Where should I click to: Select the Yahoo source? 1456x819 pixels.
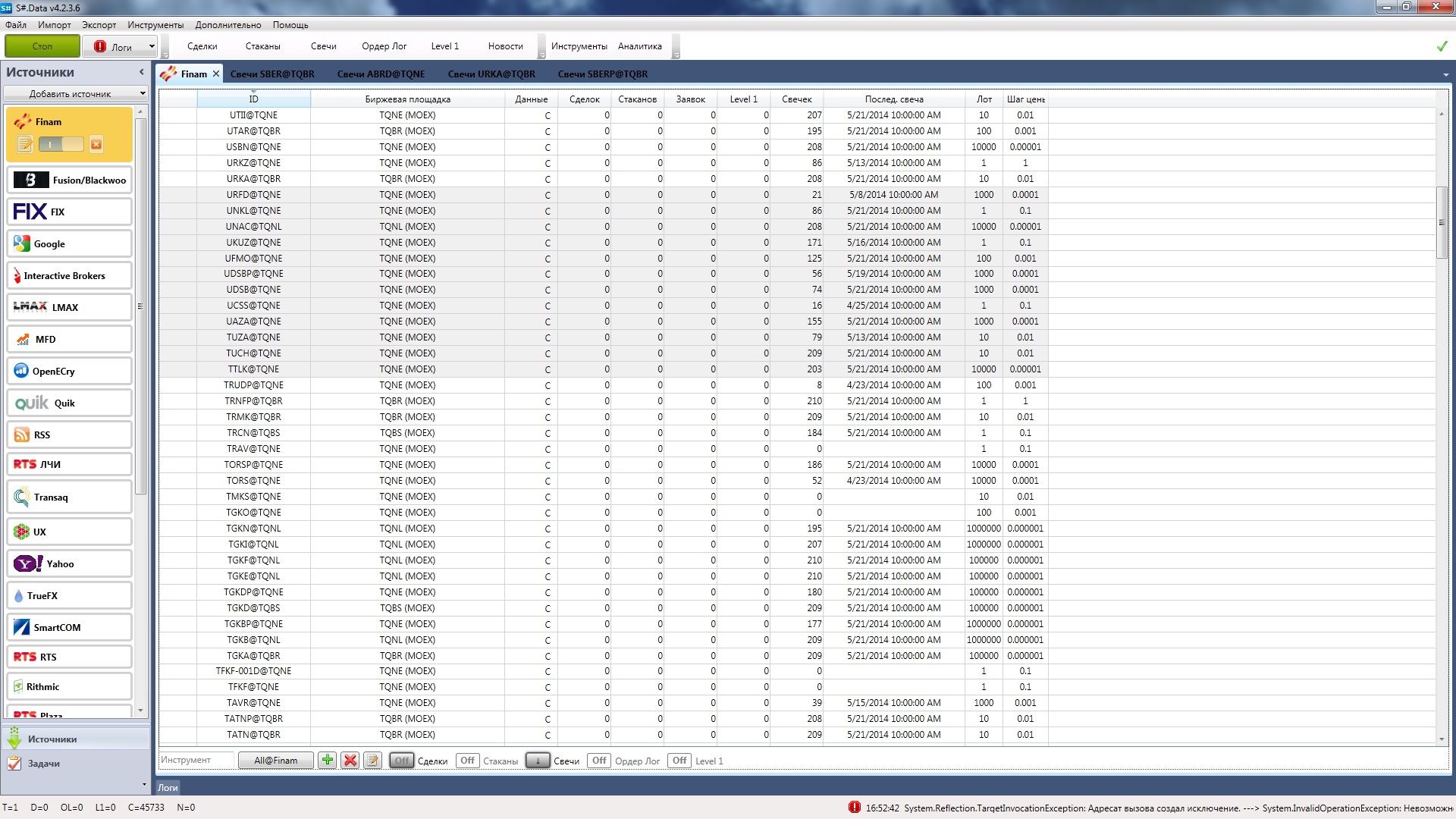click(70, 564)
